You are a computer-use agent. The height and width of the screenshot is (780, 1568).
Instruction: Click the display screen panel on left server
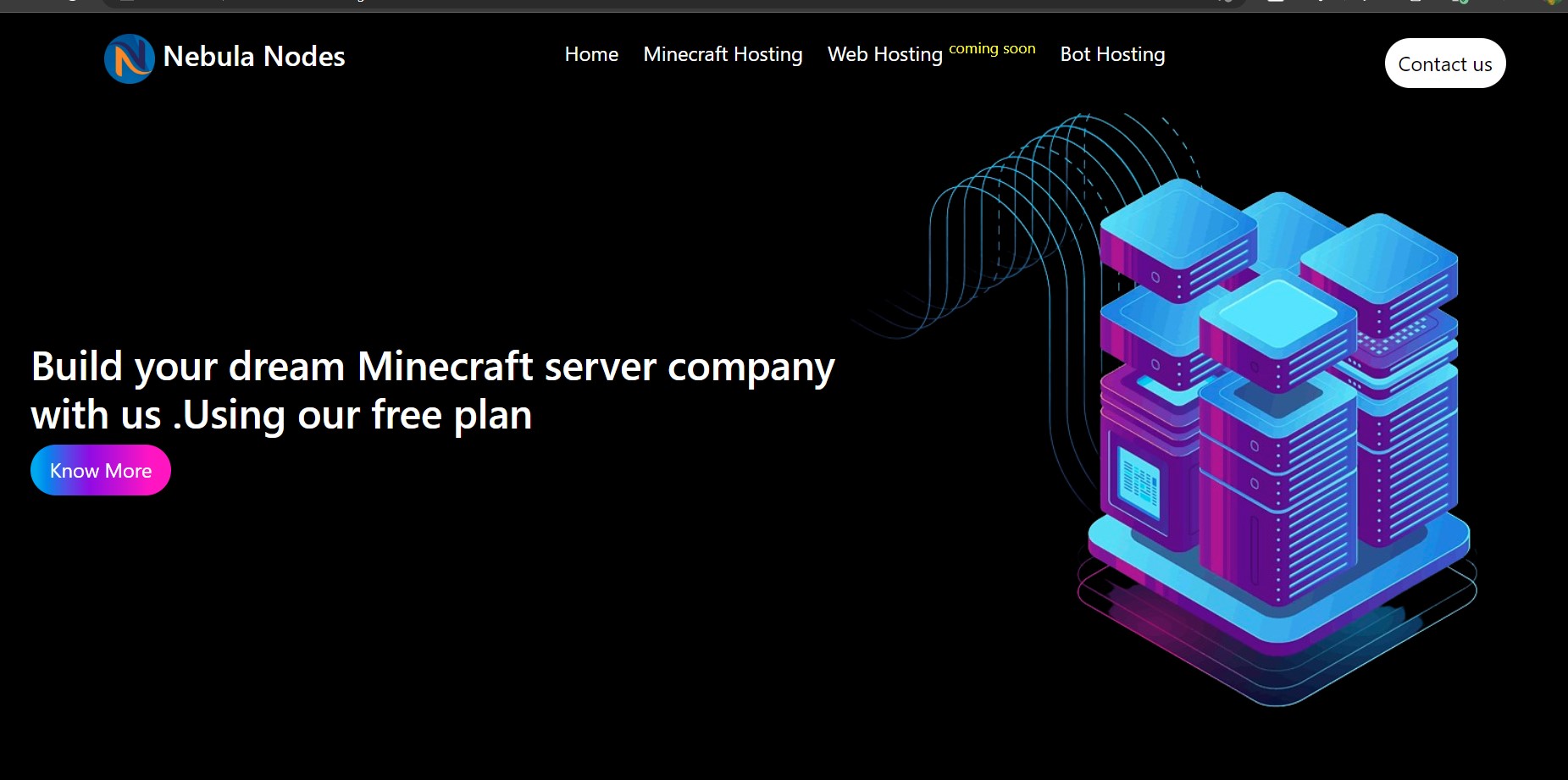click(1139, 482)
